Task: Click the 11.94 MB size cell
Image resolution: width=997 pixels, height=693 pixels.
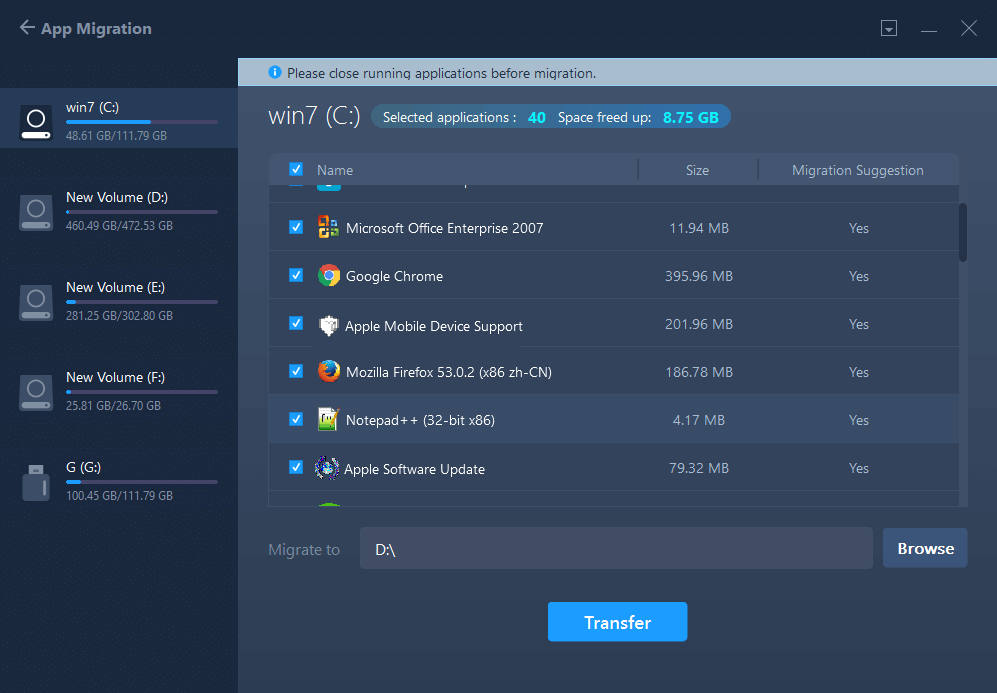Action: point(699,228)
